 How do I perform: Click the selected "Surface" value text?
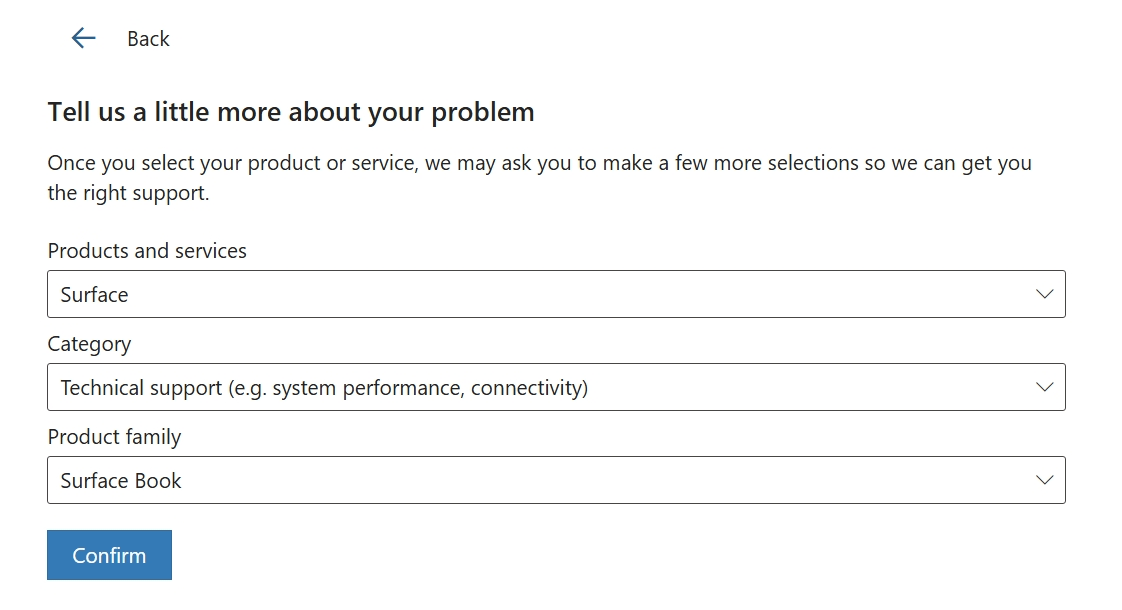coord(94,295)
